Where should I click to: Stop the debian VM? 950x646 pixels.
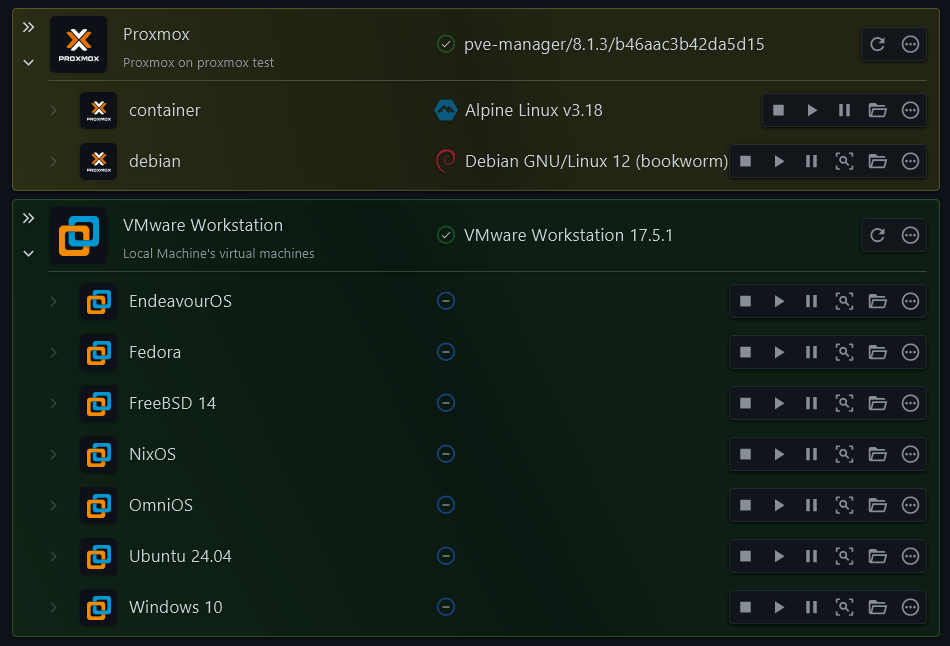746,161
